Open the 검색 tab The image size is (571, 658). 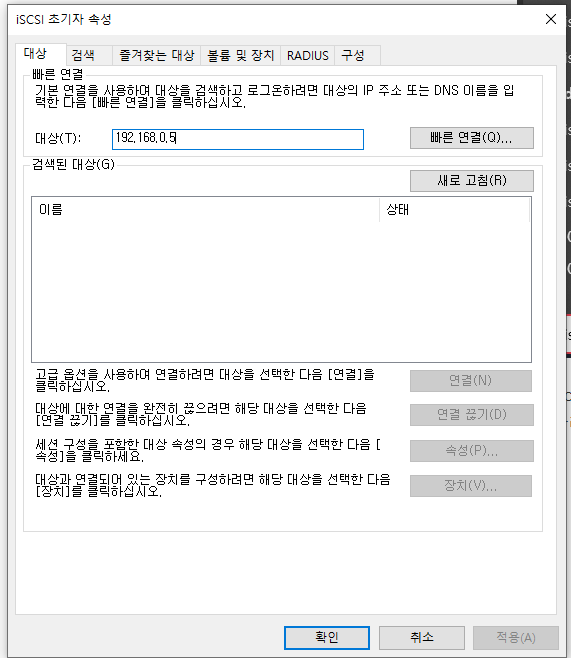pos(89,55)
